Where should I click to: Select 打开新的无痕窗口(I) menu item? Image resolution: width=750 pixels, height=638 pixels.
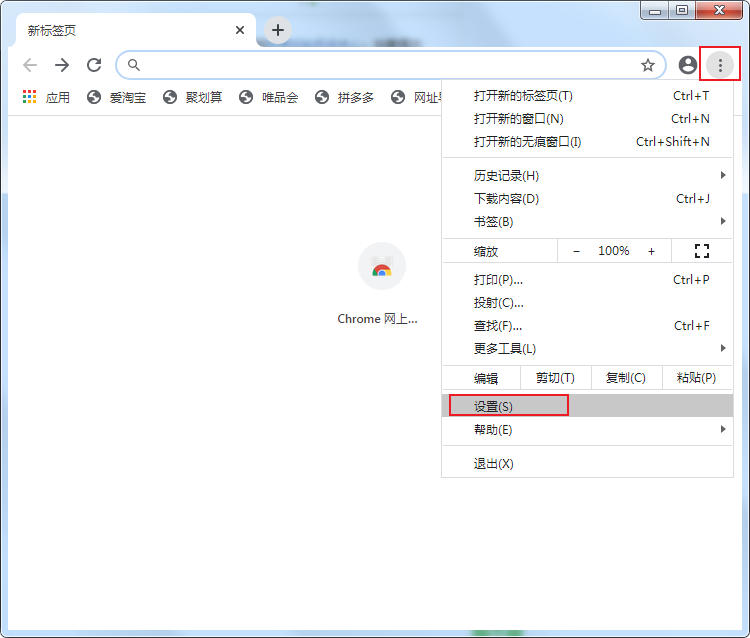click(x=587, y=142)
